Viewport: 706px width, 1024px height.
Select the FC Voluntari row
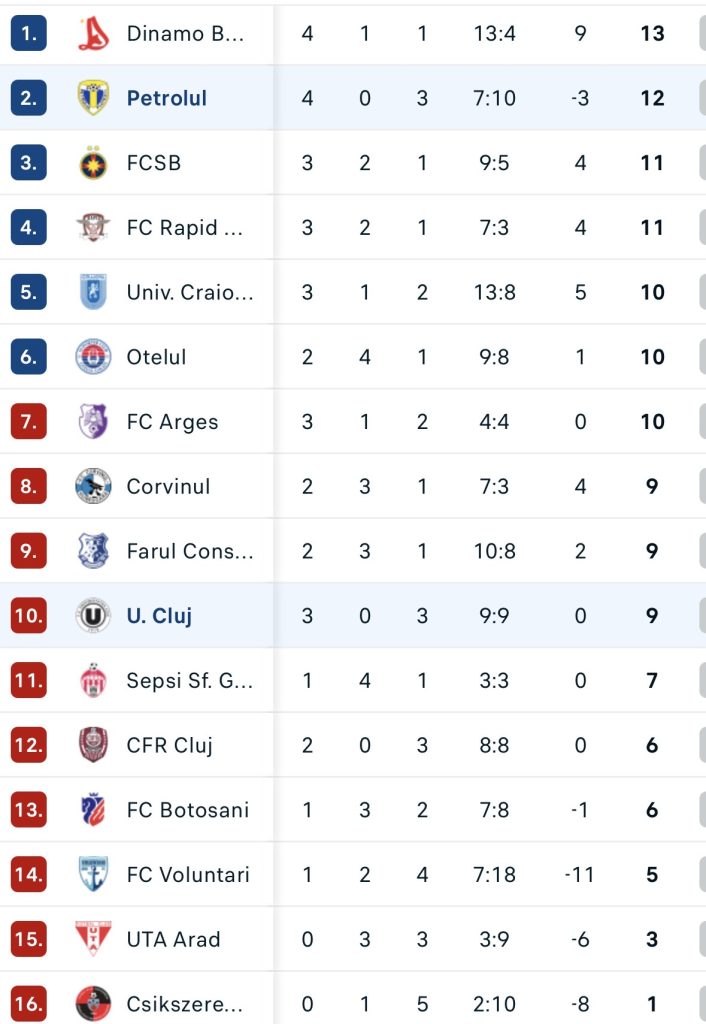coord(353,874)
